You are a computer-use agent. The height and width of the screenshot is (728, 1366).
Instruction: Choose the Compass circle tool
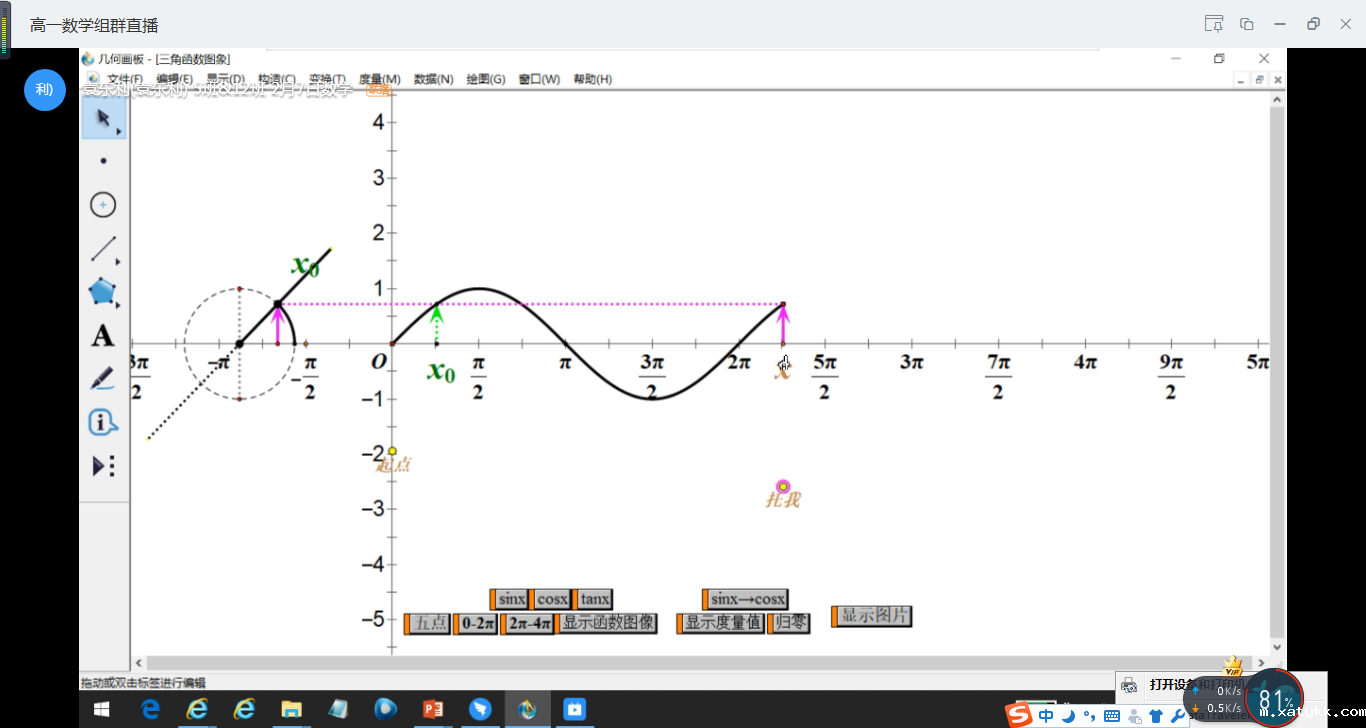pos(103,205)
